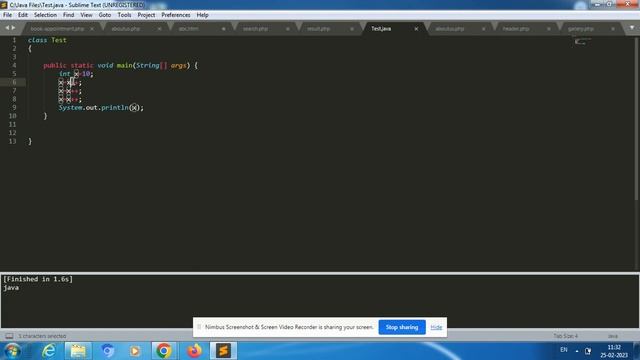The width and height of the screenshot is (640, 360).
Task: Close the header.php tab
Action: click(549, 29)
